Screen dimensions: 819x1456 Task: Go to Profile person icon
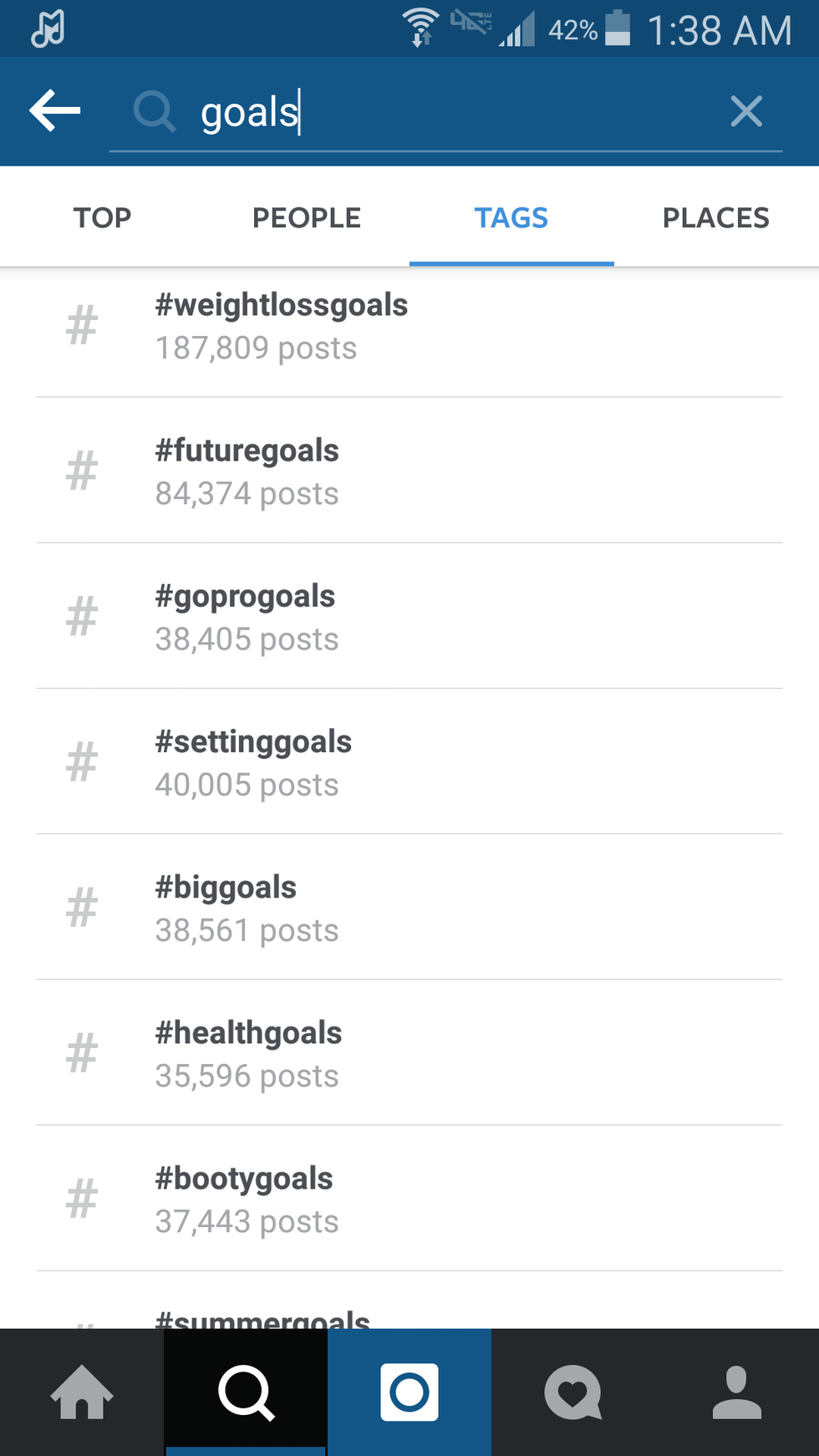[x=736, y=1392]
